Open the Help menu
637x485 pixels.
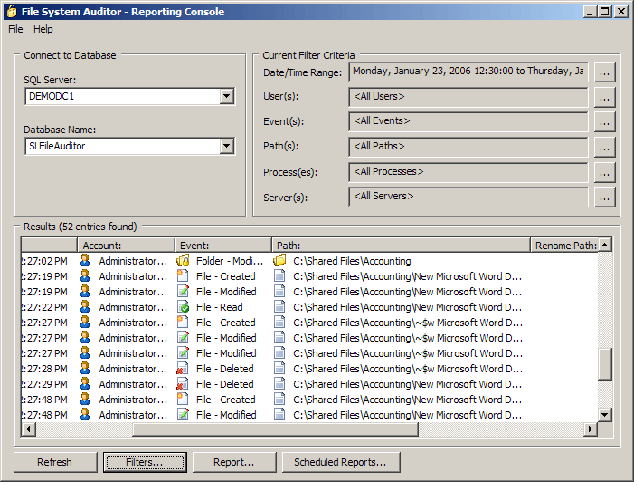[x=43, y=30]
